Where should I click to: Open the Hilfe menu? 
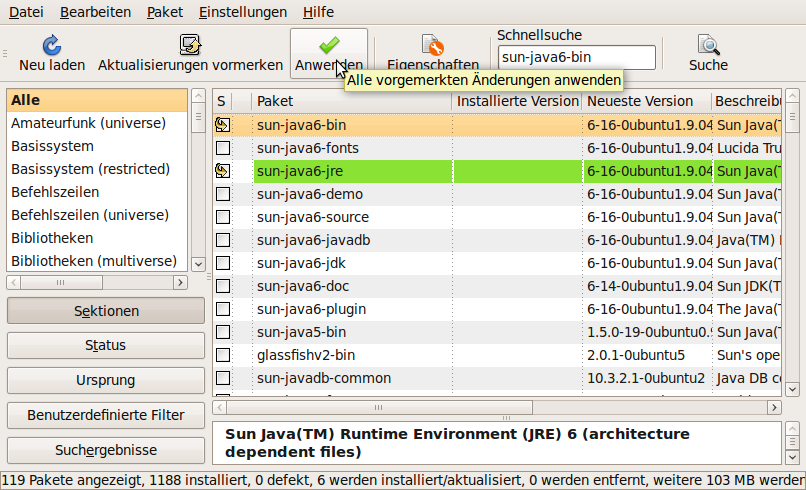point(318,12)
